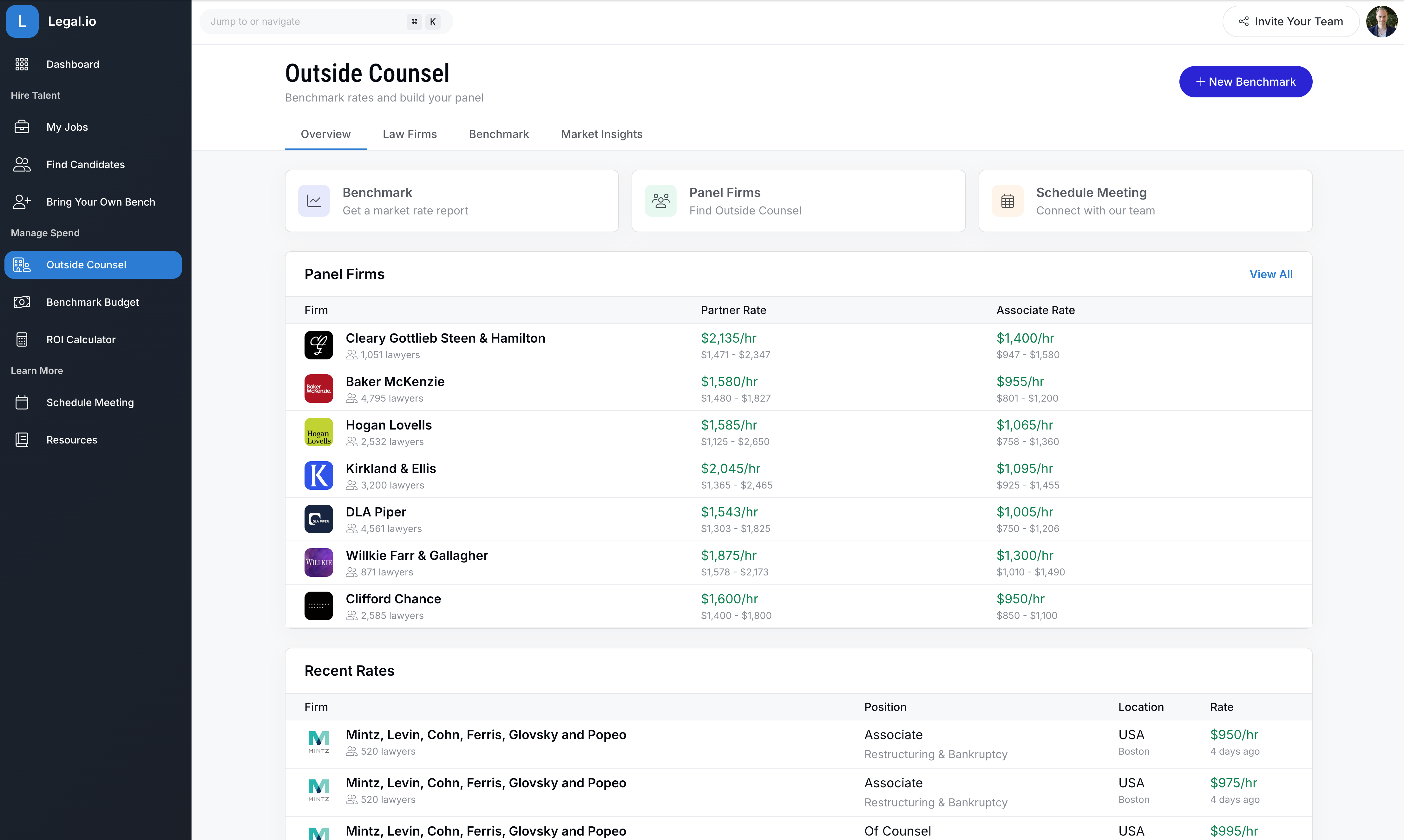The width and height of the screenshot is (1404, 840).
Task: Select My Jobs in the sidebar
Action: click(x=93, y=127)
